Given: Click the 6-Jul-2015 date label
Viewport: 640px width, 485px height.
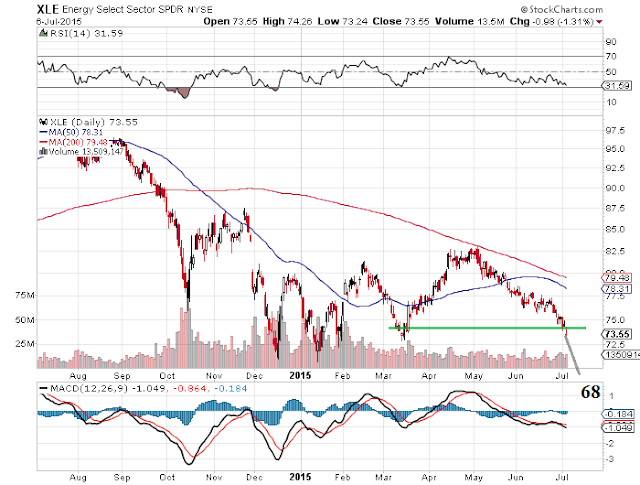Looking at the screenshot, I should point(59,22).
